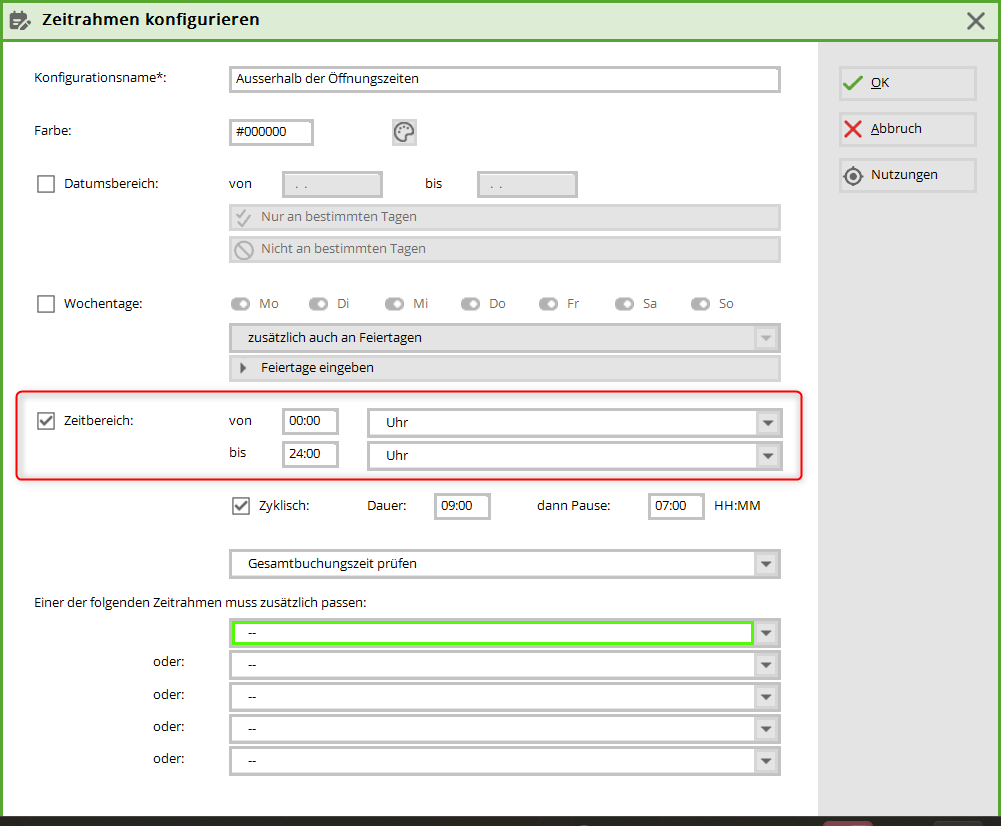The height and width of the screenshot is (826, 1001).
Task: Open the color palette picker icon
Action: [x=404, y=132]
